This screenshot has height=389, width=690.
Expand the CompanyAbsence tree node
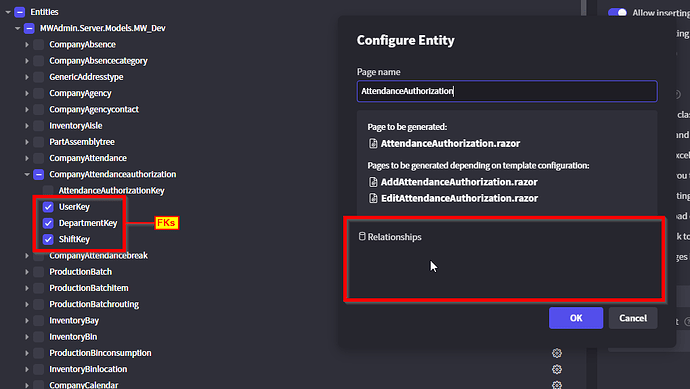pos(27,44)
